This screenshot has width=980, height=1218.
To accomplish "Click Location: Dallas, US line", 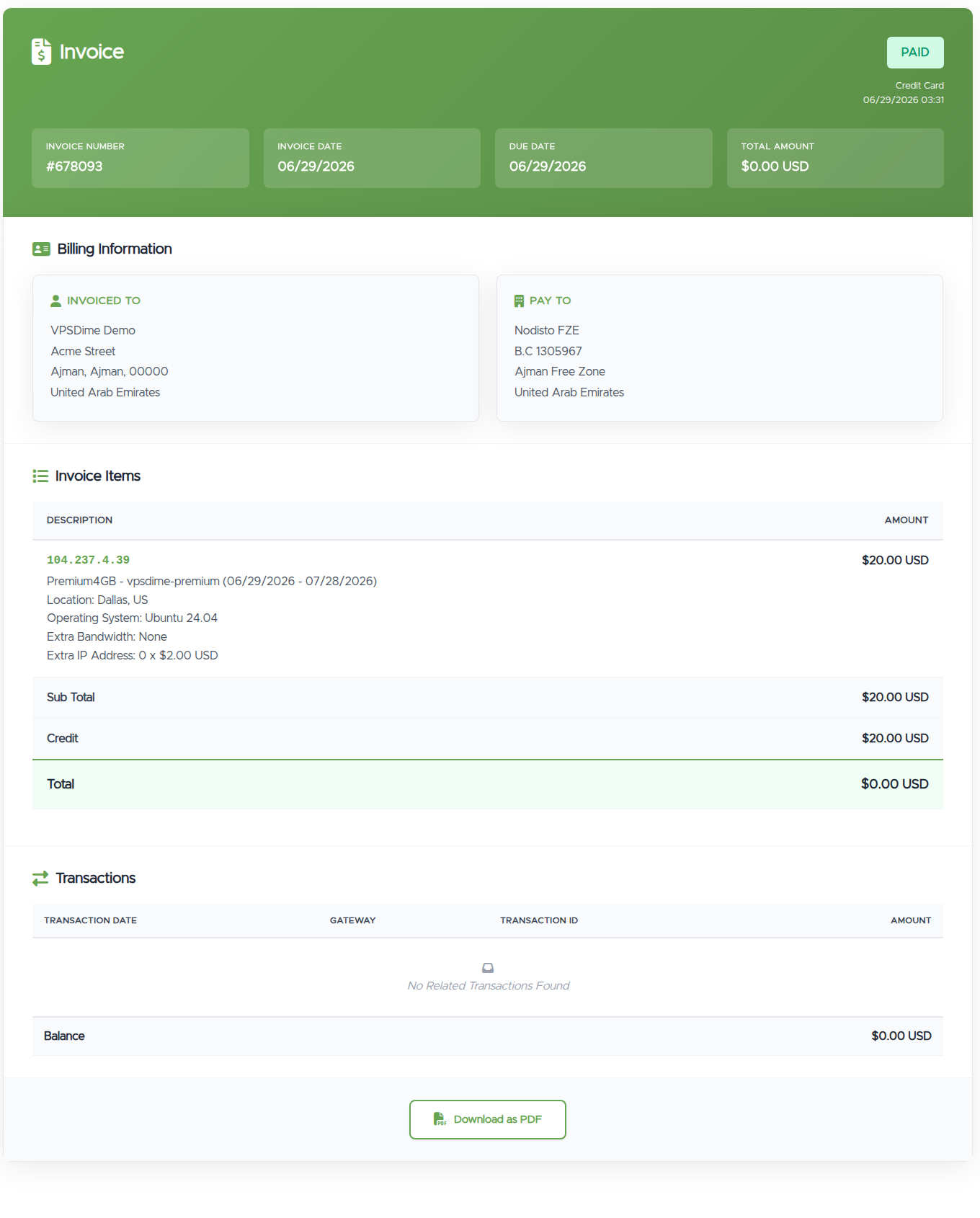I will [97, 600].
